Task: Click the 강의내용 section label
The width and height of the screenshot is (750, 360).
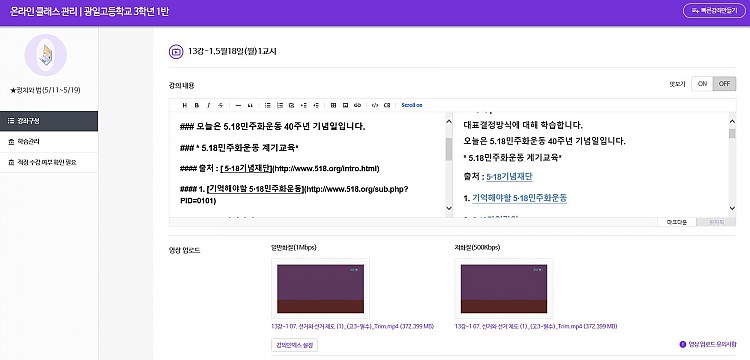Action: [x=181, y=86]
